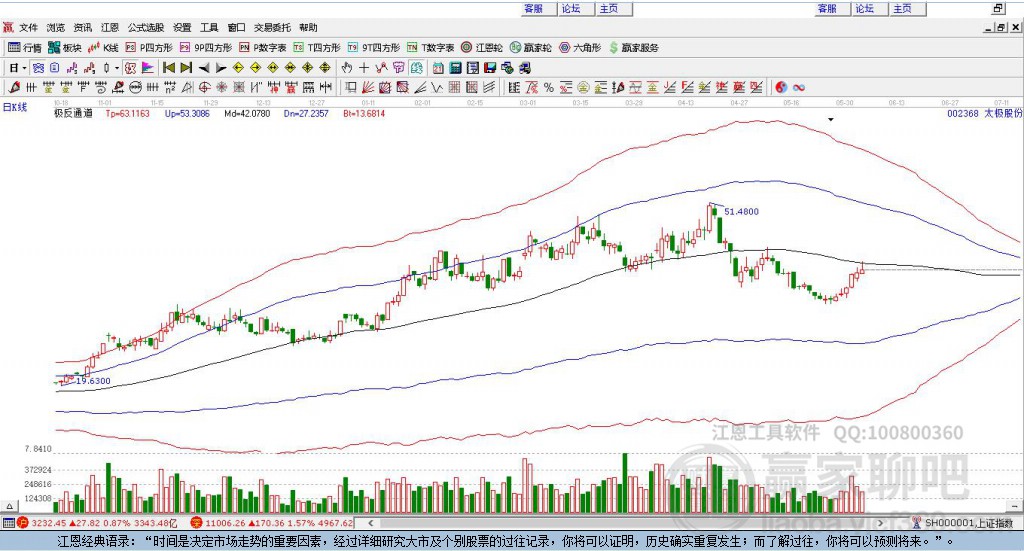Viewport: 1024px width, 551px height.
Task: Click the right-side 主页 link
Action: tap(902, 8)
